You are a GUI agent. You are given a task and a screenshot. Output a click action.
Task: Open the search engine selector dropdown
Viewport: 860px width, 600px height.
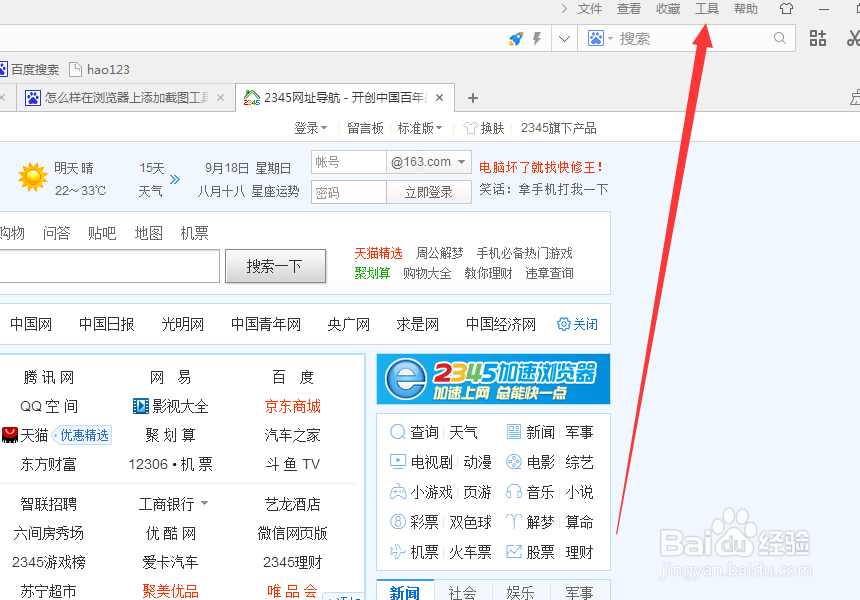(600, 38)
